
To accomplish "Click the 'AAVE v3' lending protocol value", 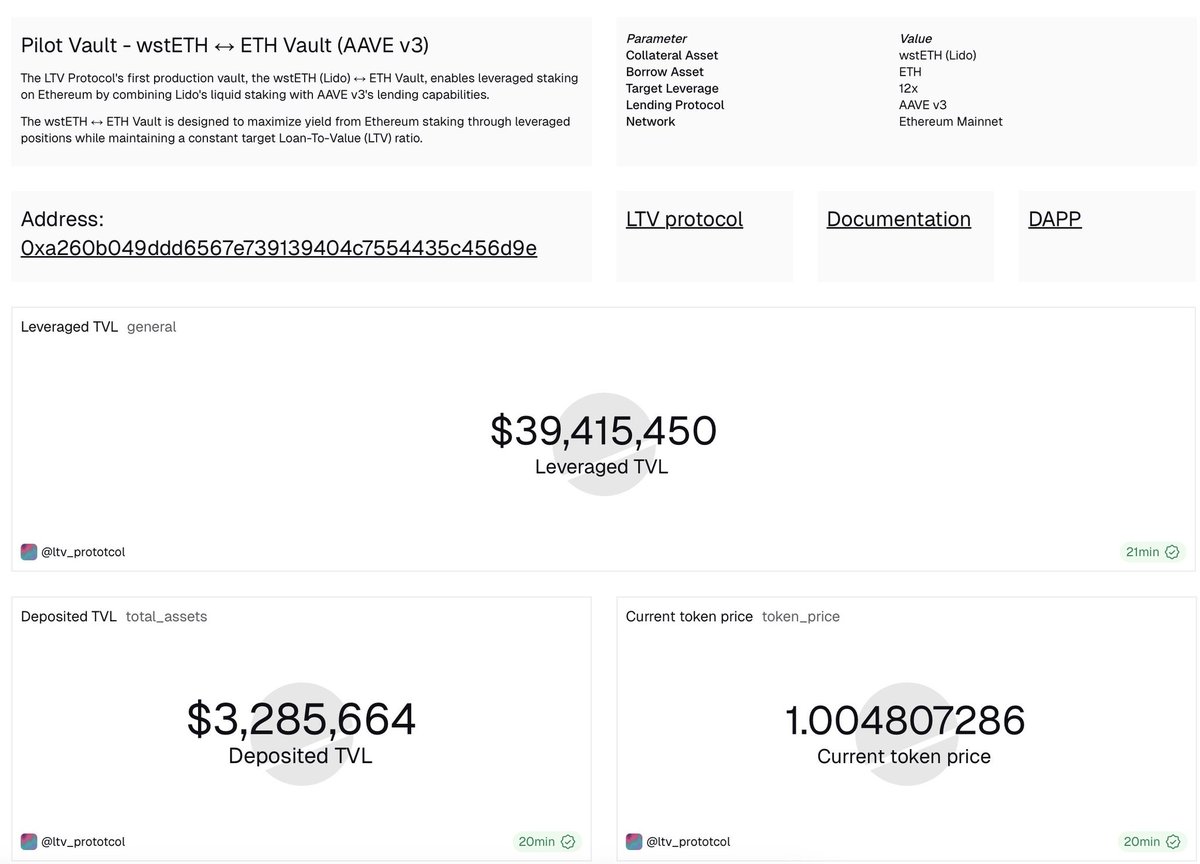I will [923, 105].
